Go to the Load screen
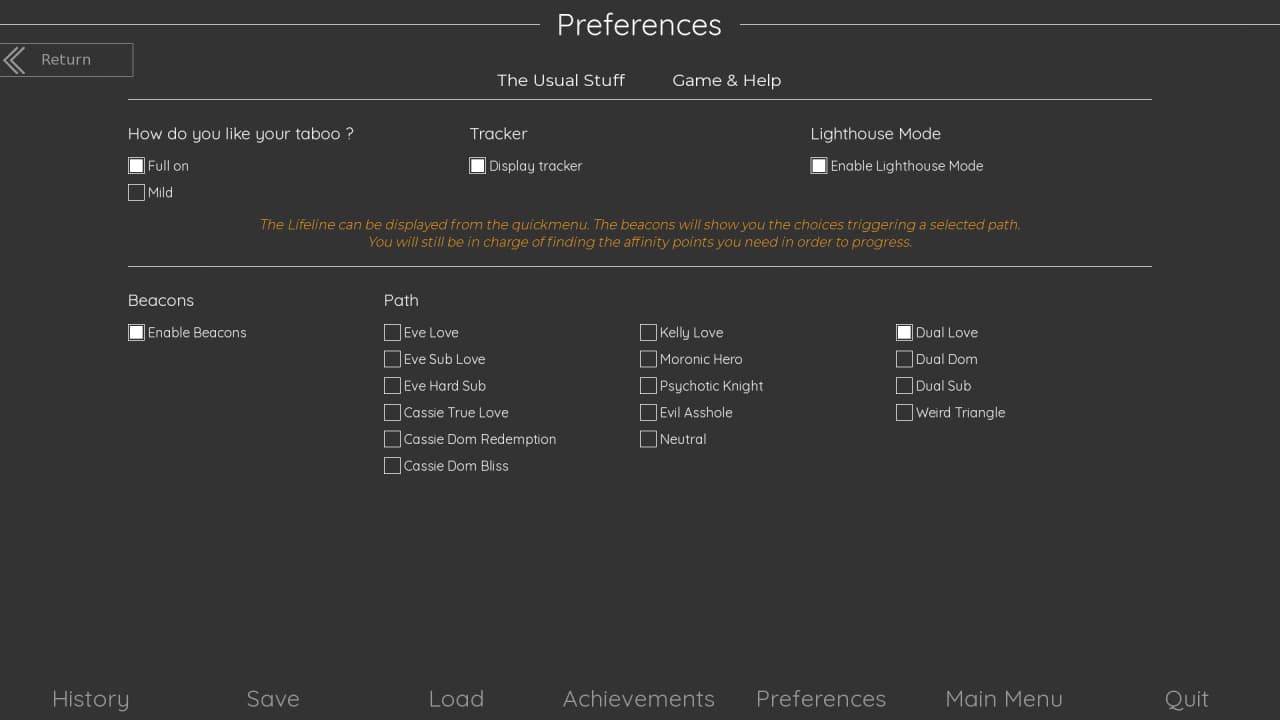This screenshot has height=720, width=1280. 456,698
